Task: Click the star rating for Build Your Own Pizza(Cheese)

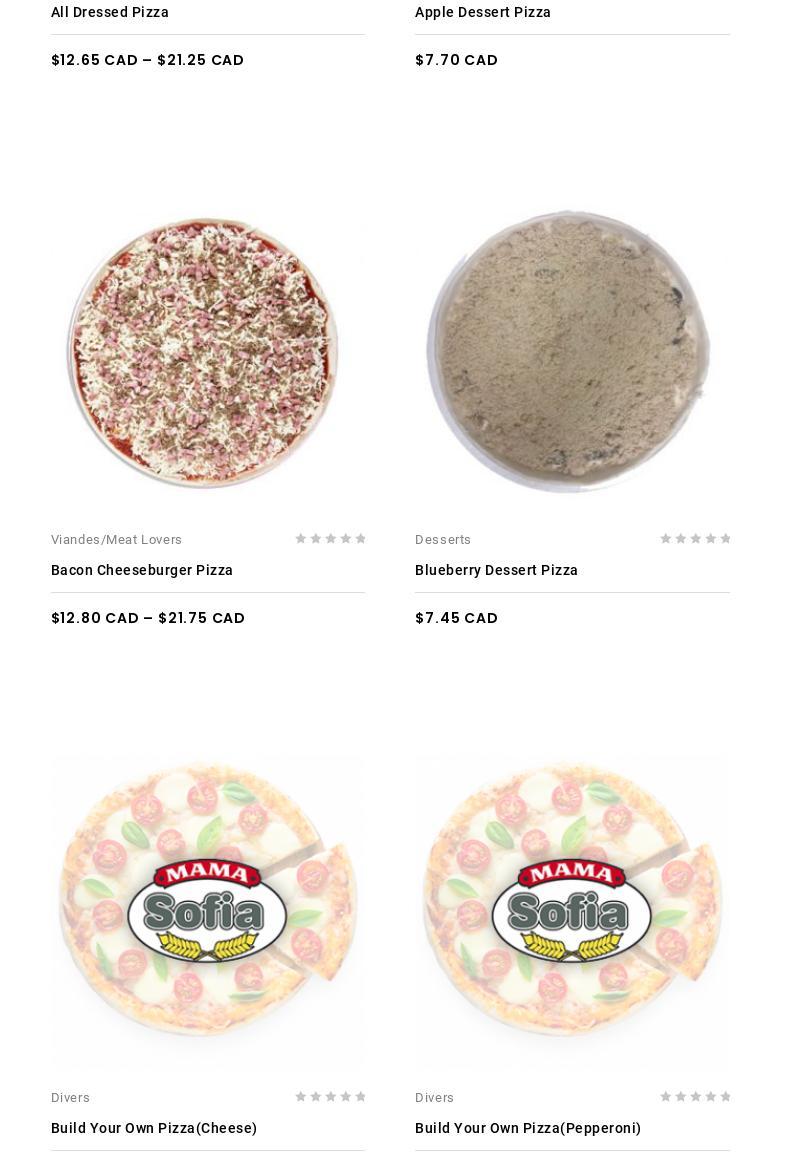Action: pos(330,1096)
